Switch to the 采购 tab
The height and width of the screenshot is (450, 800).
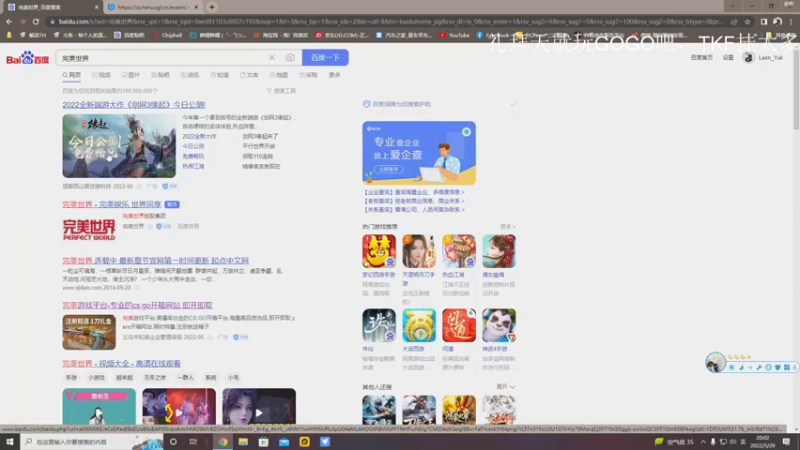coord(308,75)
